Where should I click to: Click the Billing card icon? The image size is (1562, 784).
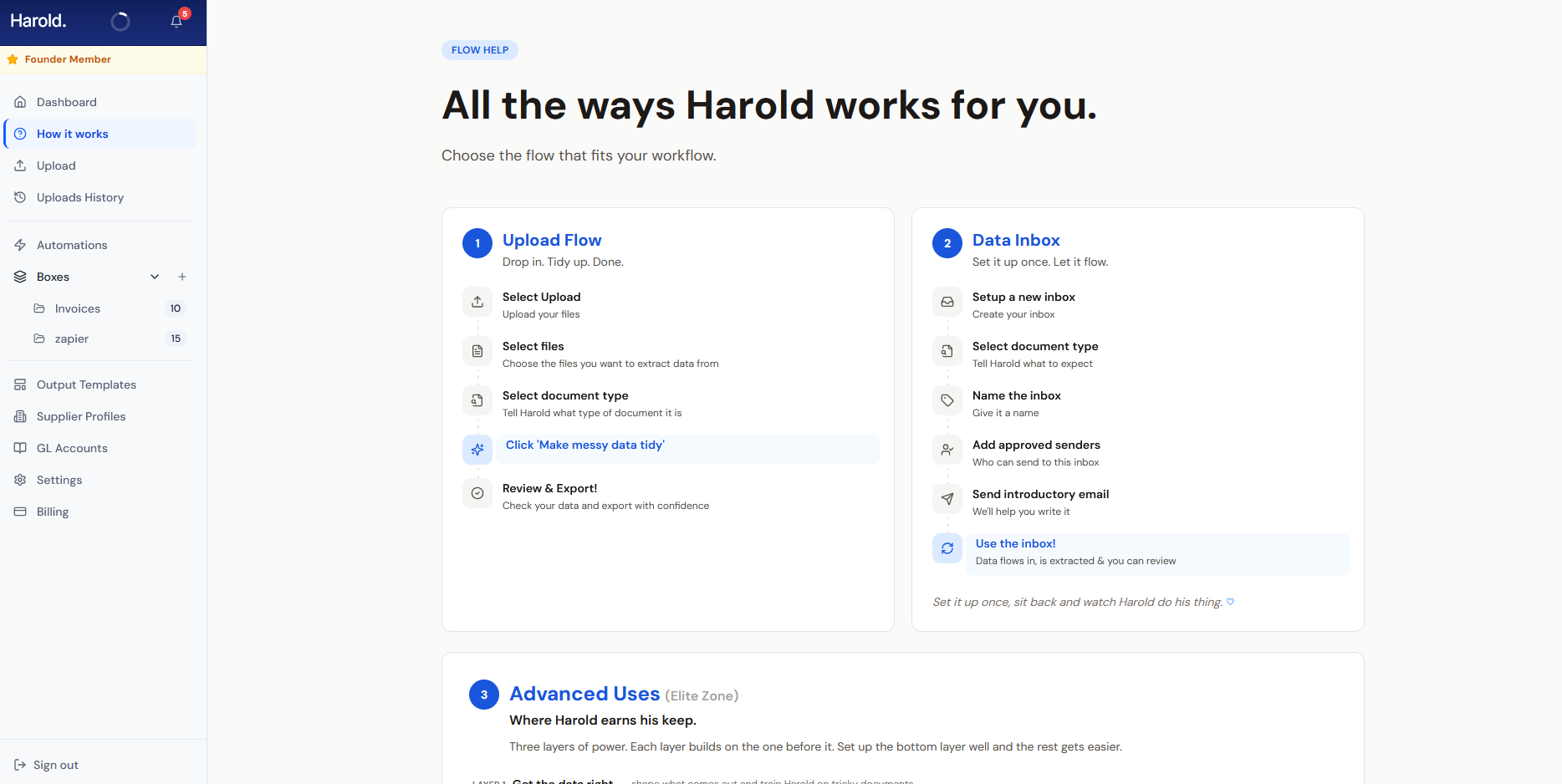[x=20, y=512]
